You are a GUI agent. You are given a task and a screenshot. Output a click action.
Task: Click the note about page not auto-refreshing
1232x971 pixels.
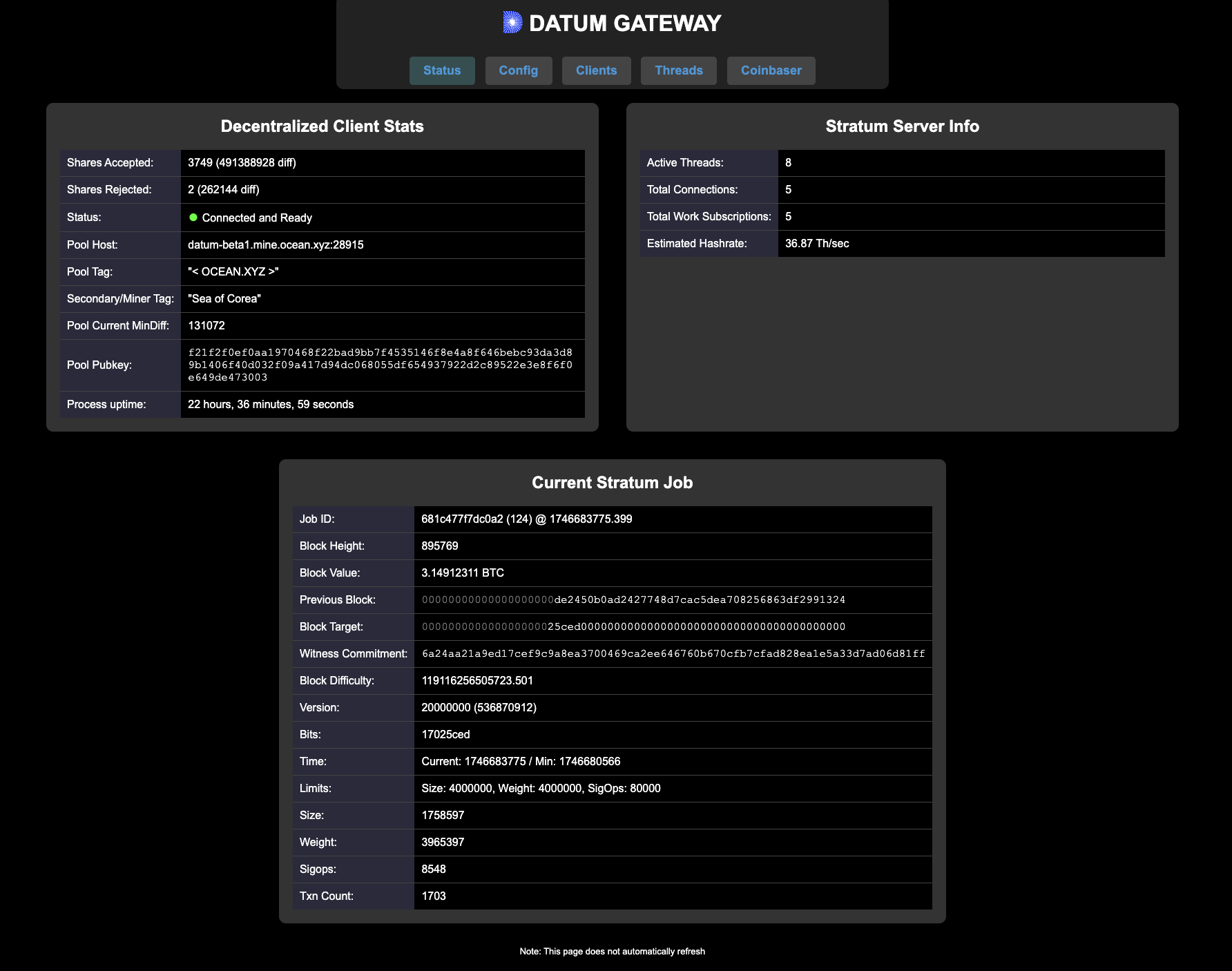(613, 952)
